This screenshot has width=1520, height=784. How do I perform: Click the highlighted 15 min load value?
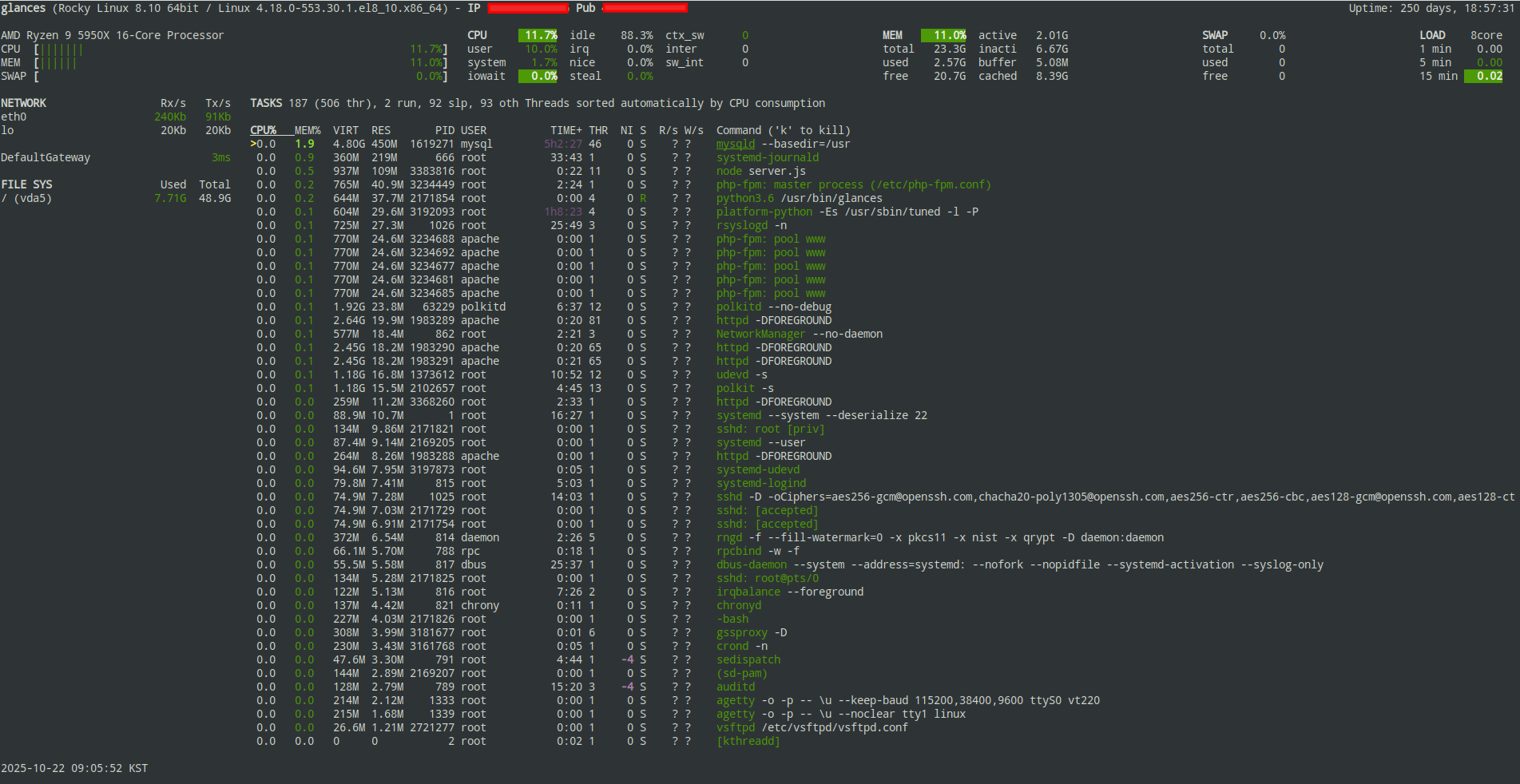tap(1489, 76)
